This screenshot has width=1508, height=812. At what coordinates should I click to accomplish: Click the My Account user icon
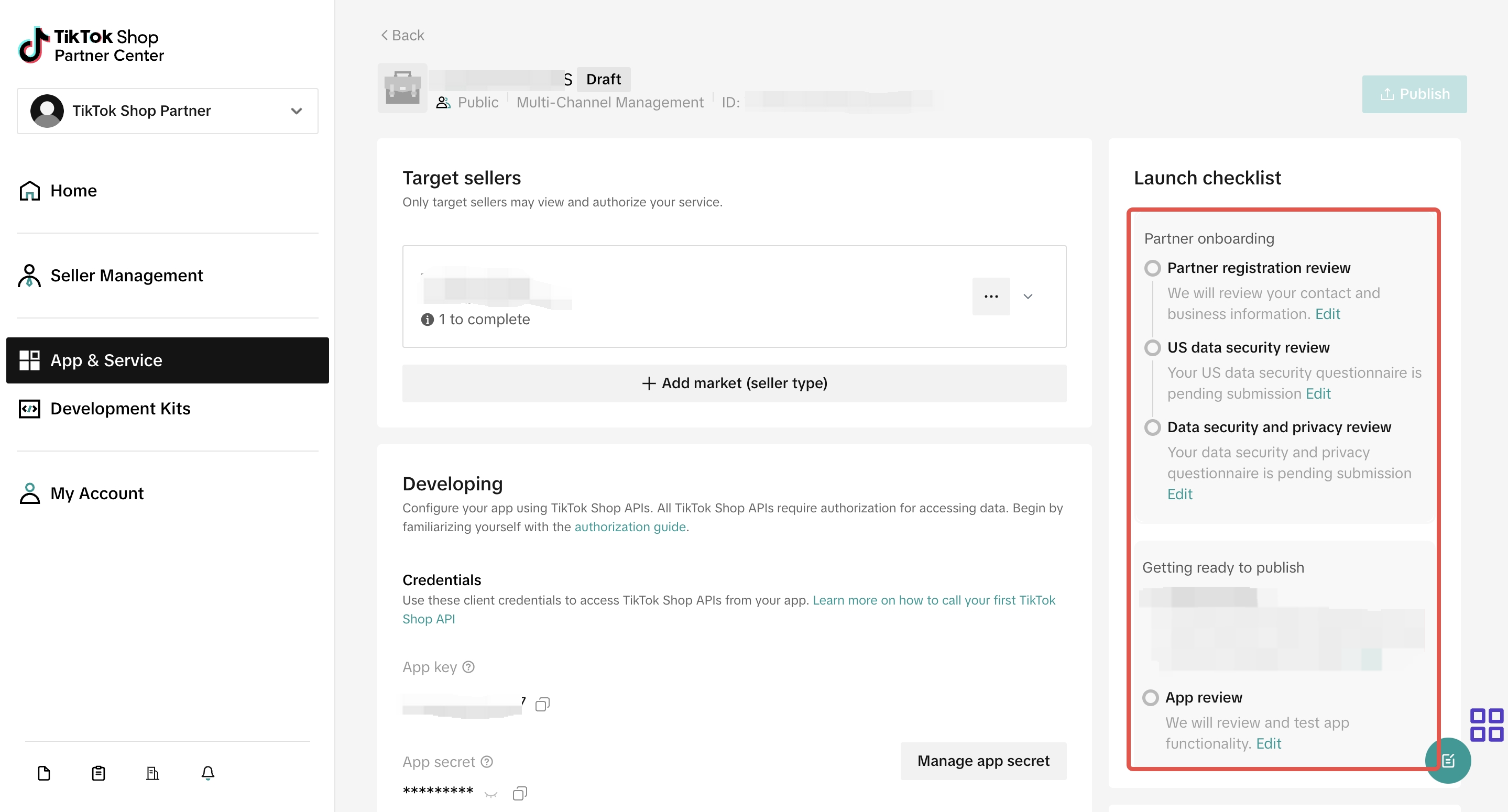coord(29,493)
